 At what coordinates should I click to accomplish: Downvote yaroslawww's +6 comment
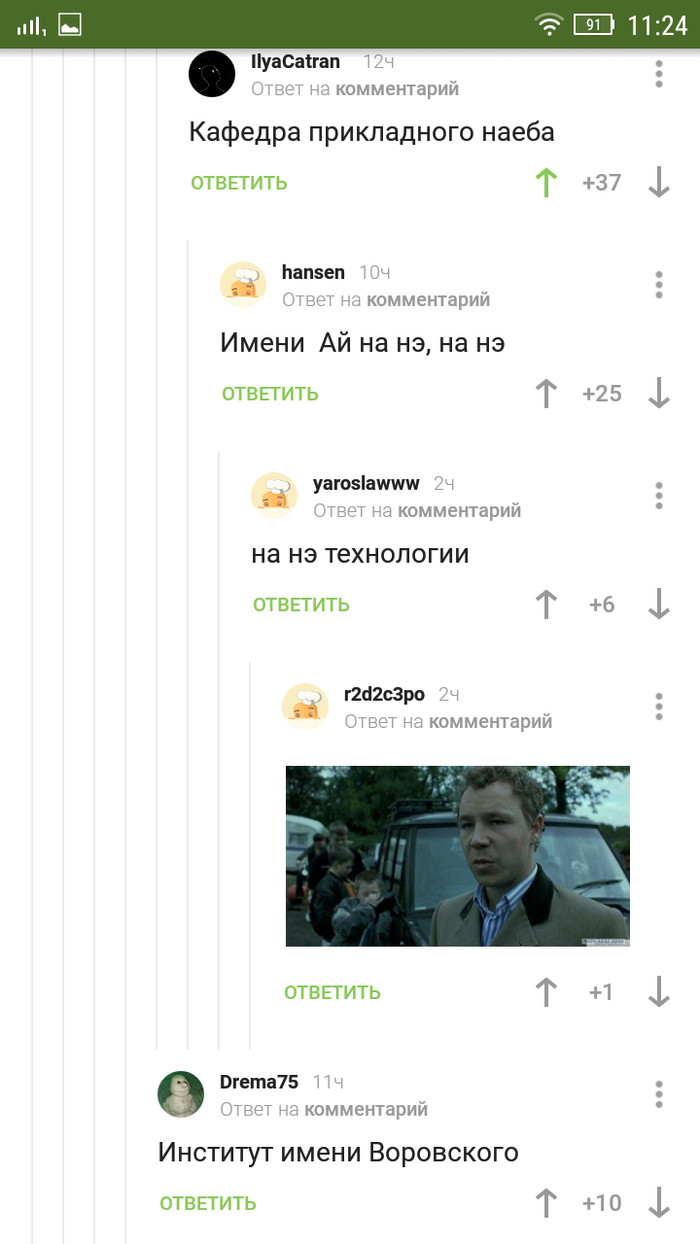pyautogui.click(x=658, y=604)
